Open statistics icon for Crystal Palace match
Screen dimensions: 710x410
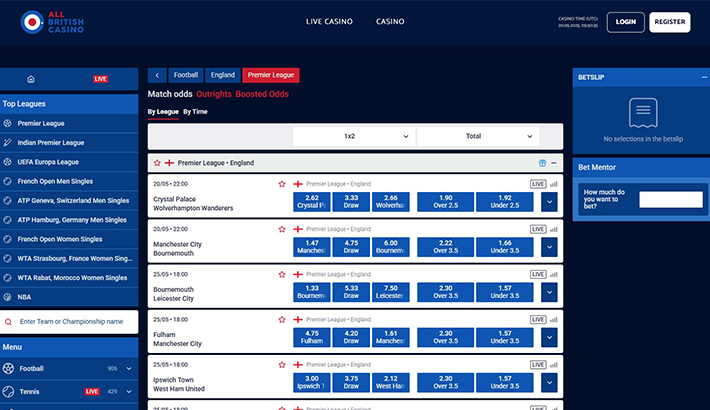554,184
